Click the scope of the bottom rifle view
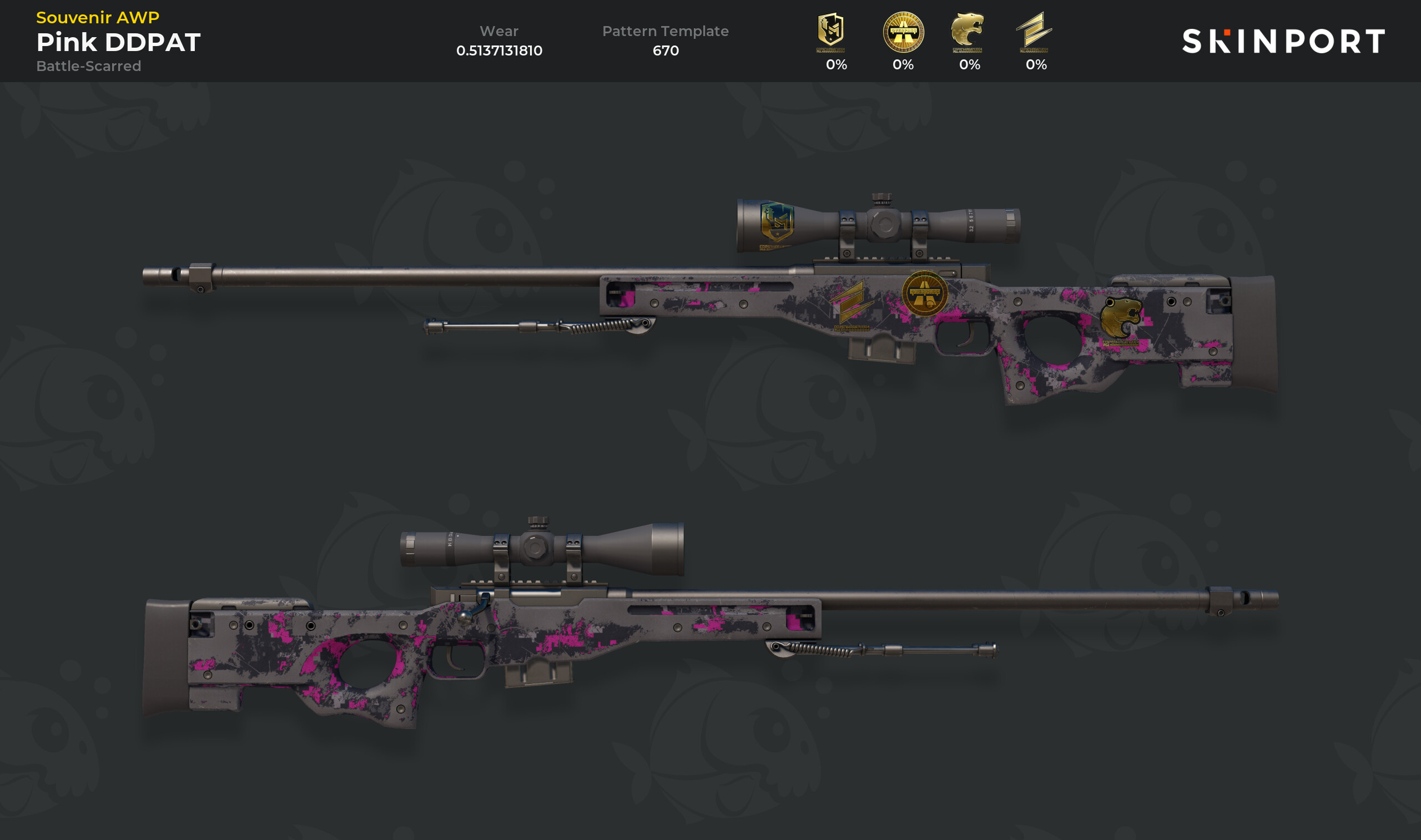Screen dimensions: 1421x840 point(542,548)
